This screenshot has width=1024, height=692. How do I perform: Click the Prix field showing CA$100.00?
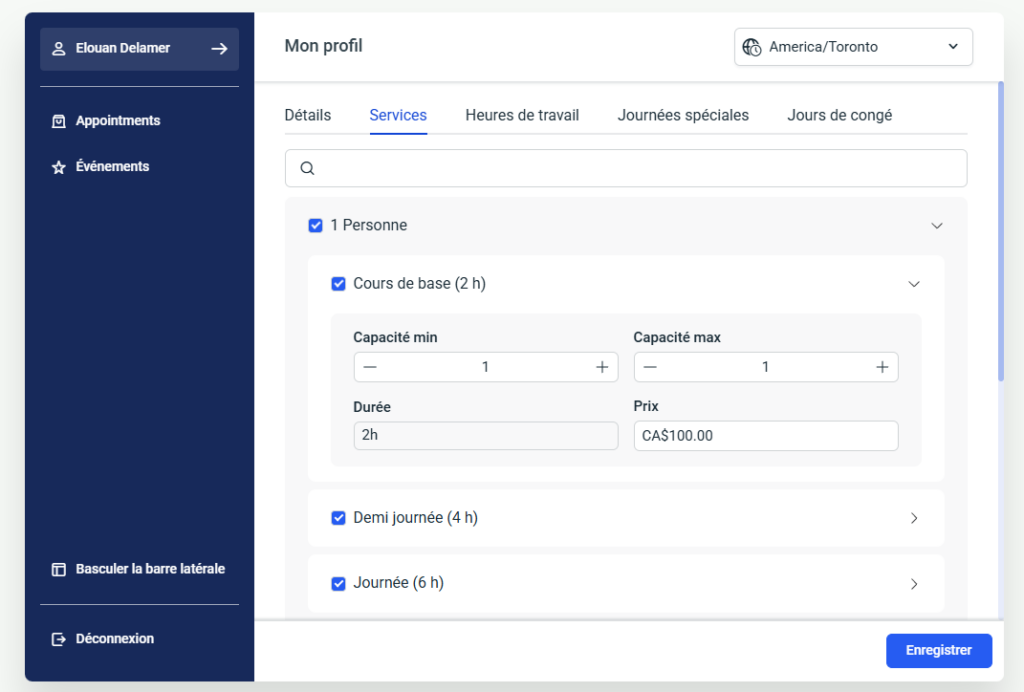pyautogui.click(x=765, y=436)
